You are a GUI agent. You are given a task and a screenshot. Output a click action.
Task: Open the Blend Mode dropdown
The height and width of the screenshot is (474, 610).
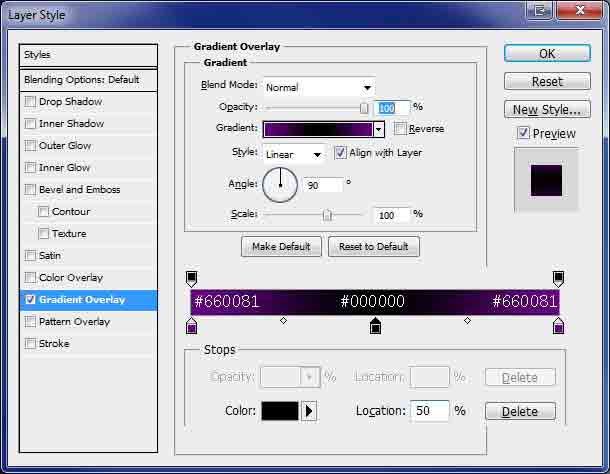(318, 87)
